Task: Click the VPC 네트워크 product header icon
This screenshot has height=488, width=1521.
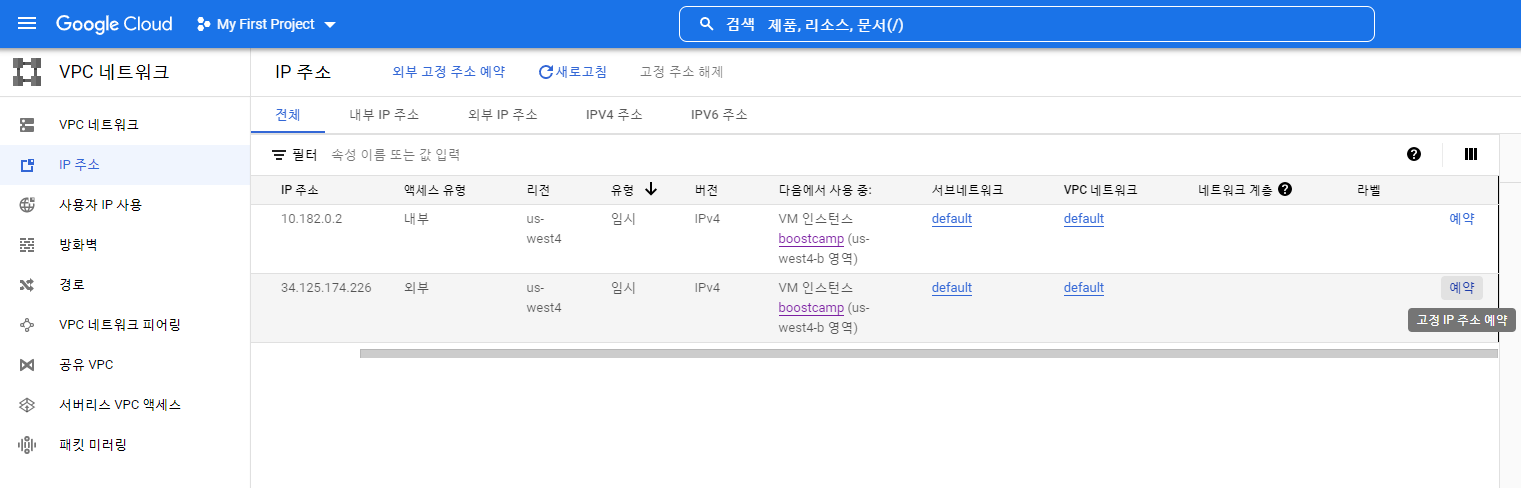Action: click(x=27, y=72)
